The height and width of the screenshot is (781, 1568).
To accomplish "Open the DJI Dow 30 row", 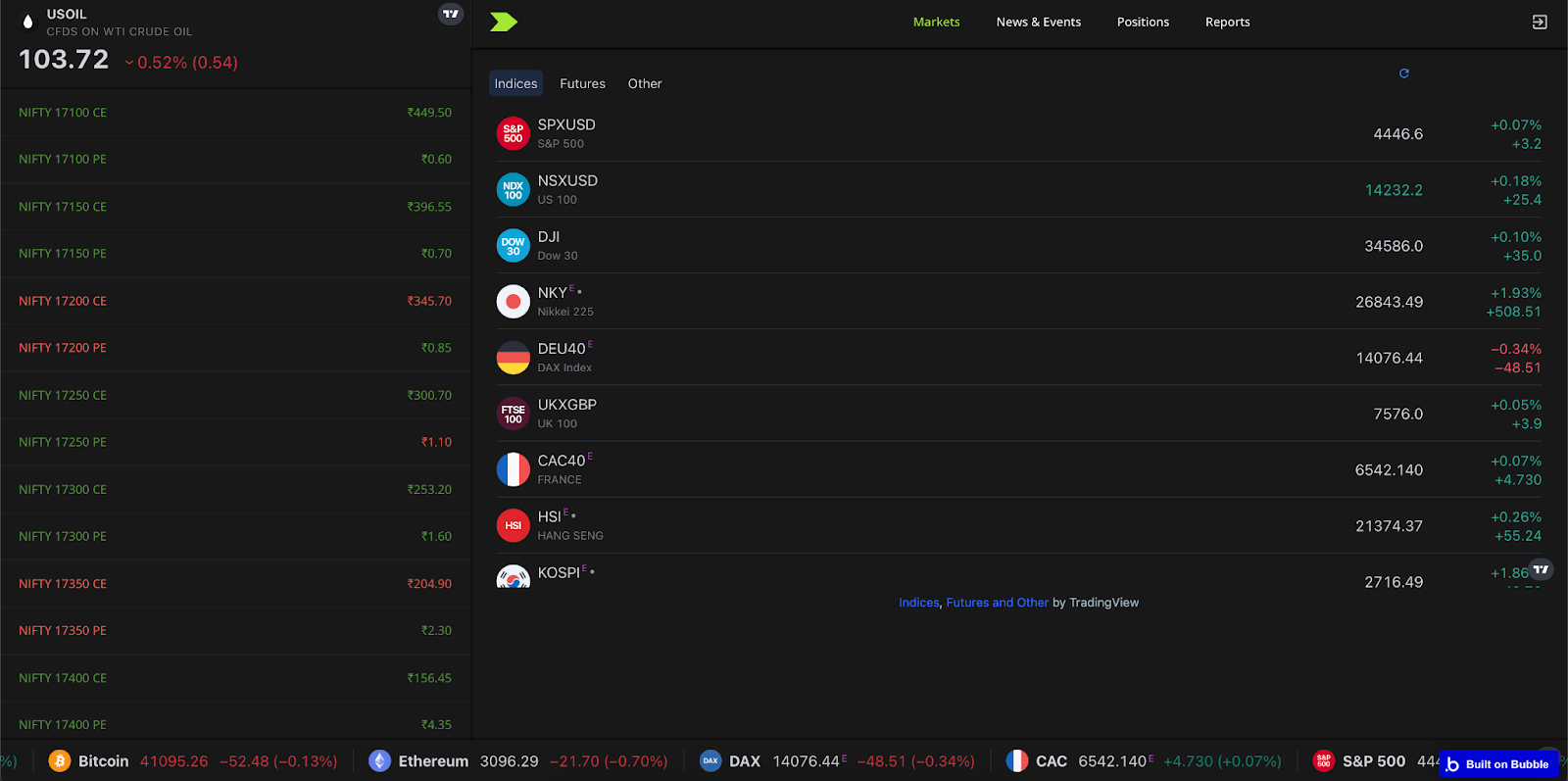I will pyautogui.click(x=1018, y=245).
